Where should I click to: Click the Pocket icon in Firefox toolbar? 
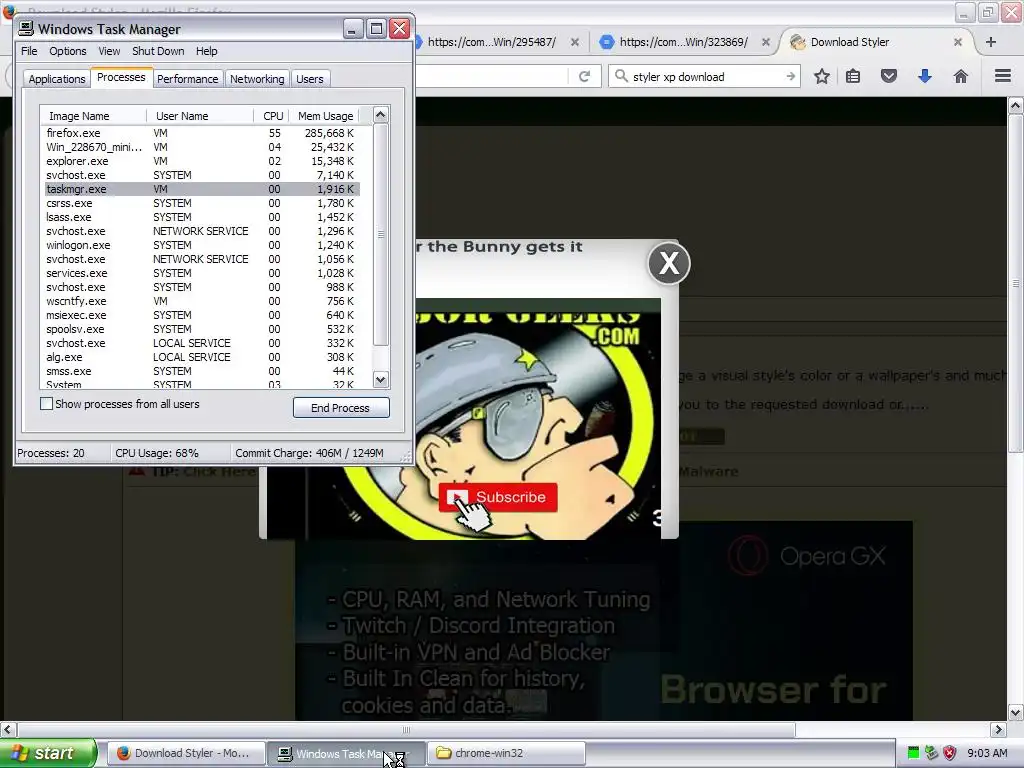pyautogui.click(x=889, y=76)
